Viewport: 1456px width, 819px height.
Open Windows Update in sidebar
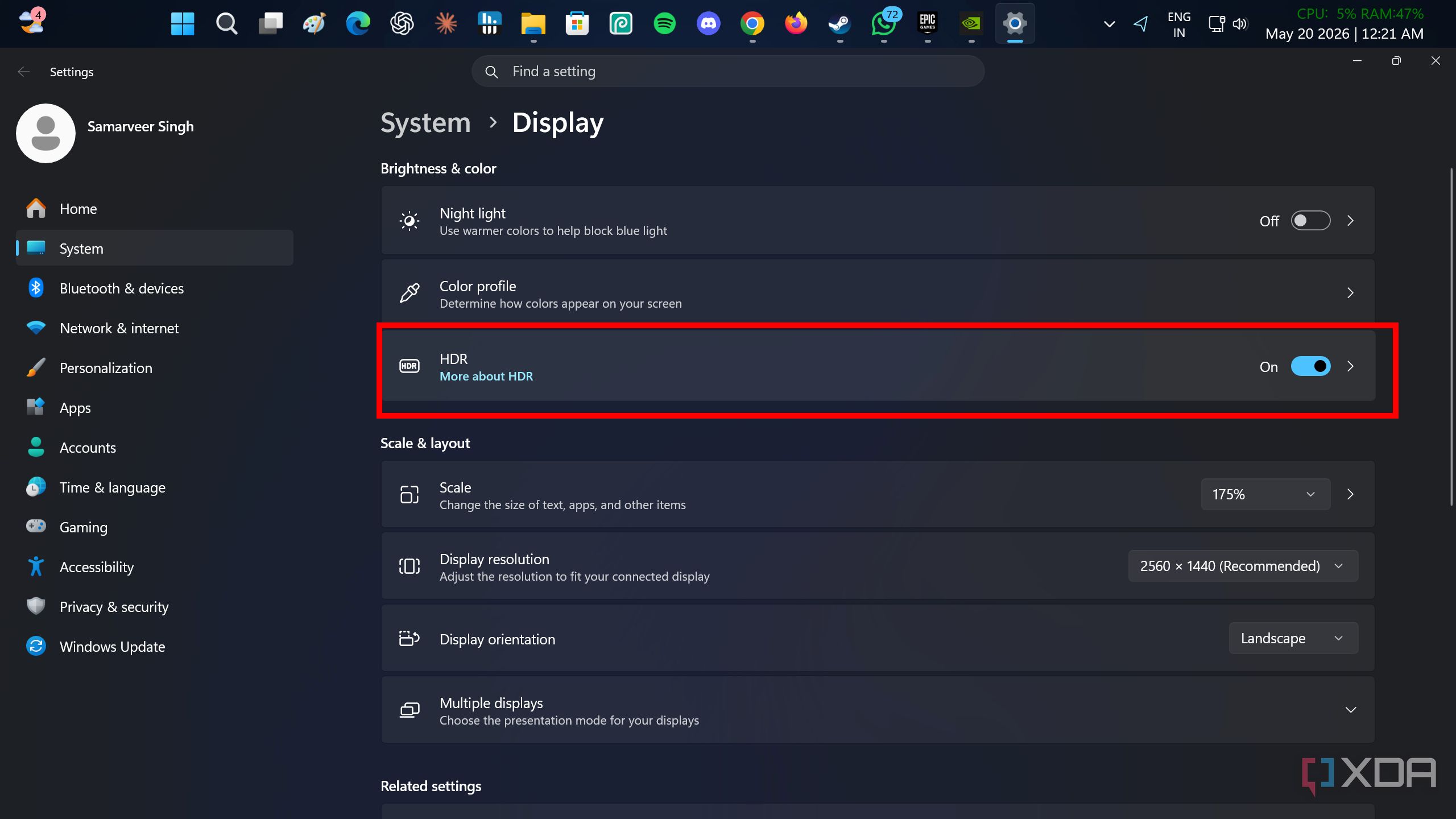point(155,647)
